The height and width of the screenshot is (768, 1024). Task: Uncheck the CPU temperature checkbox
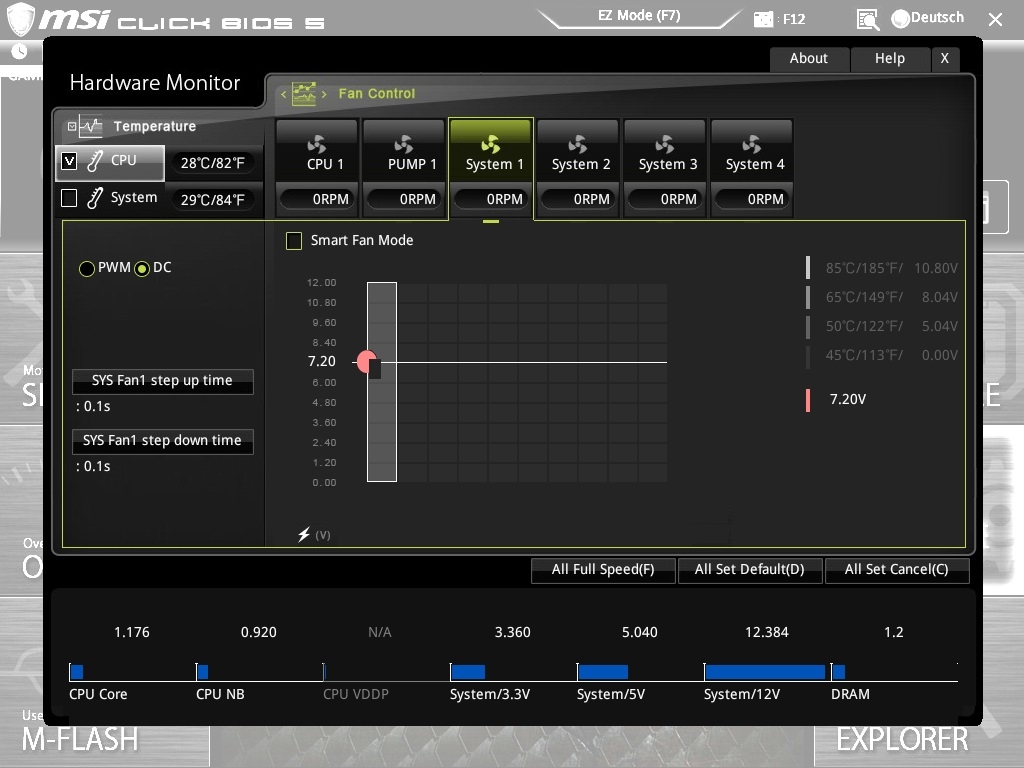pyautogui.click(x=69, y=160)
